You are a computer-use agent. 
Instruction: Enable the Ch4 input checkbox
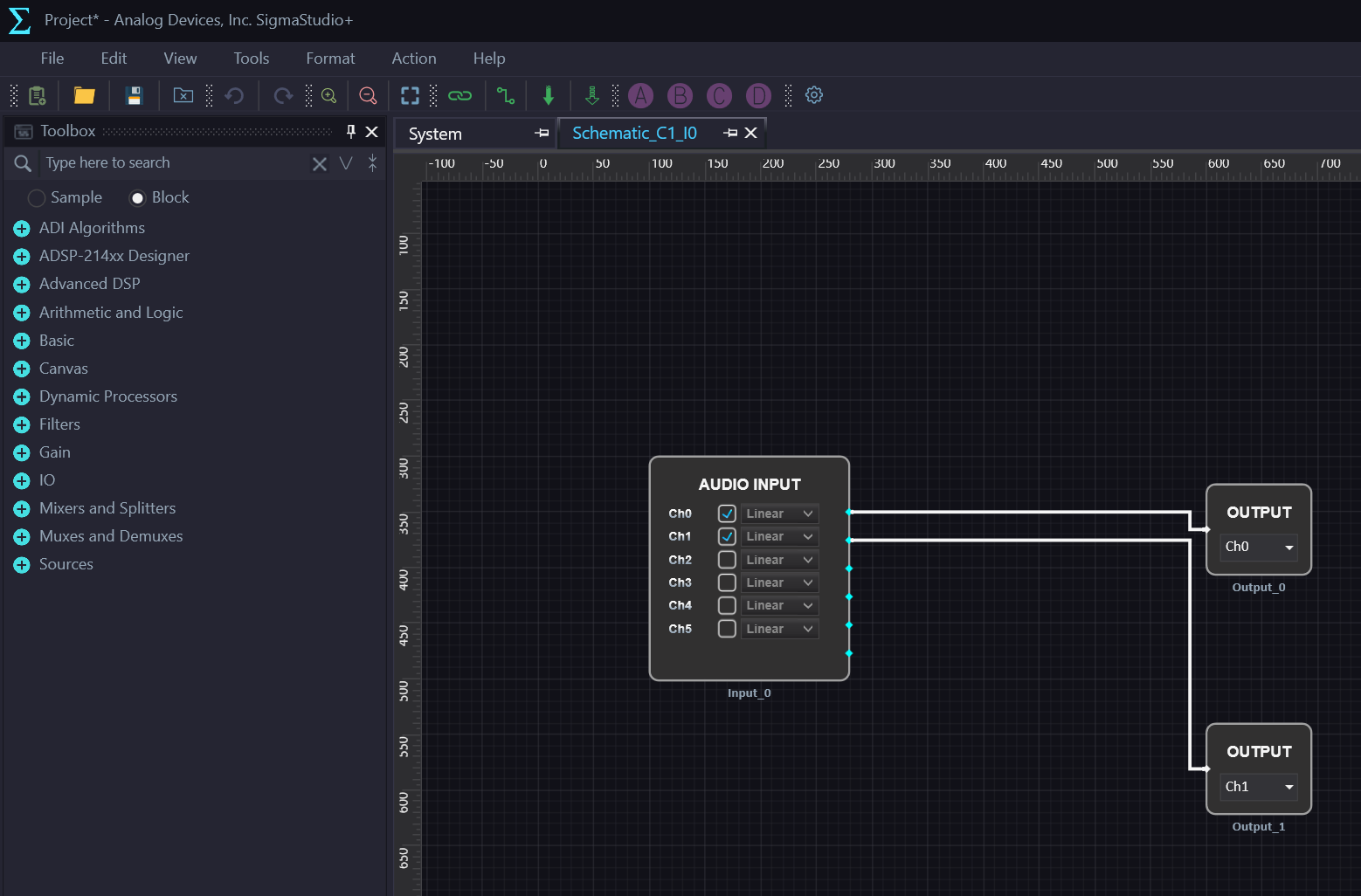coord(727,605)
